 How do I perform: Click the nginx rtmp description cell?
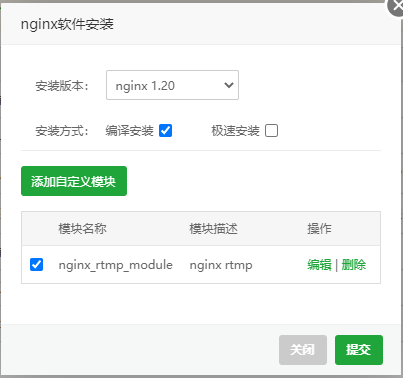click(221, 265)
